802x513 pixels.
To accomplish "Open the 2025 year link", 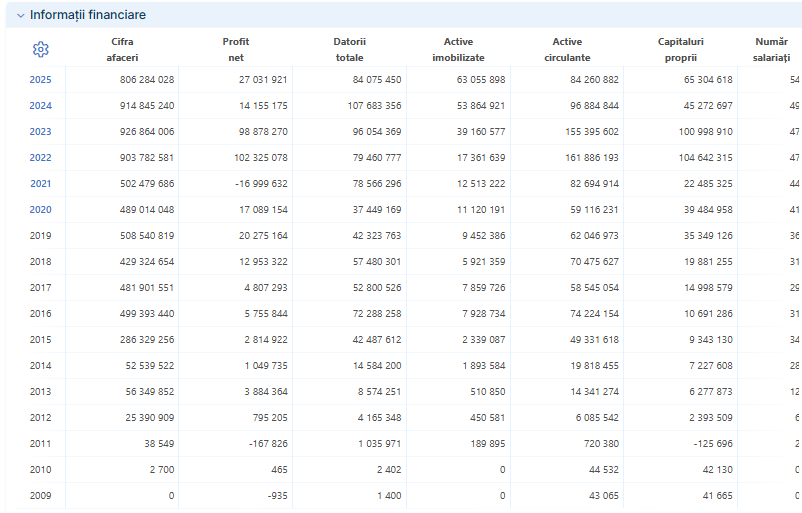I will (40, 80).
